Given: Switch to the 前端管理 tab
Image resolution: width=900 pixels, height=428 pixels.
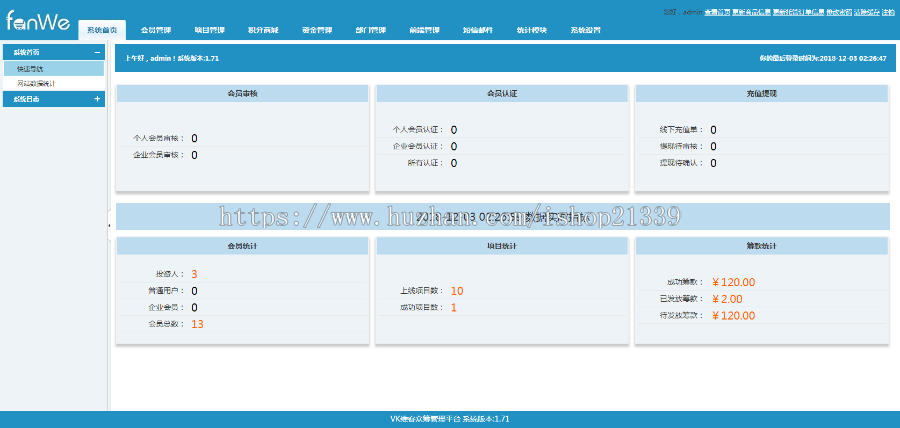Looking at the screenshot, I should point(425,30).
